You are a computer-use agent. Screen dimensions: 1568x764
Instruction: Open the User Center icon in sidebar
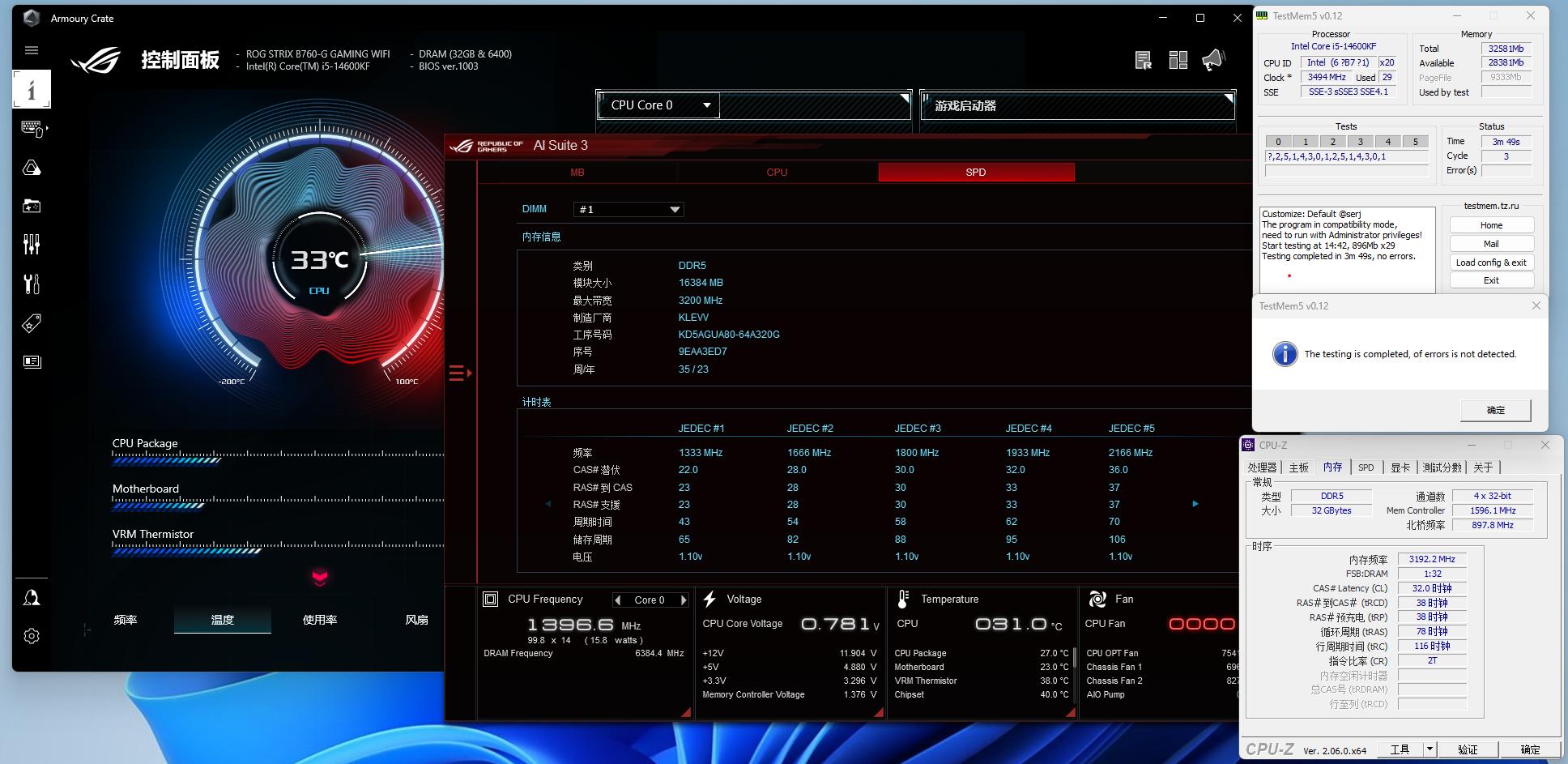(32, 598)
